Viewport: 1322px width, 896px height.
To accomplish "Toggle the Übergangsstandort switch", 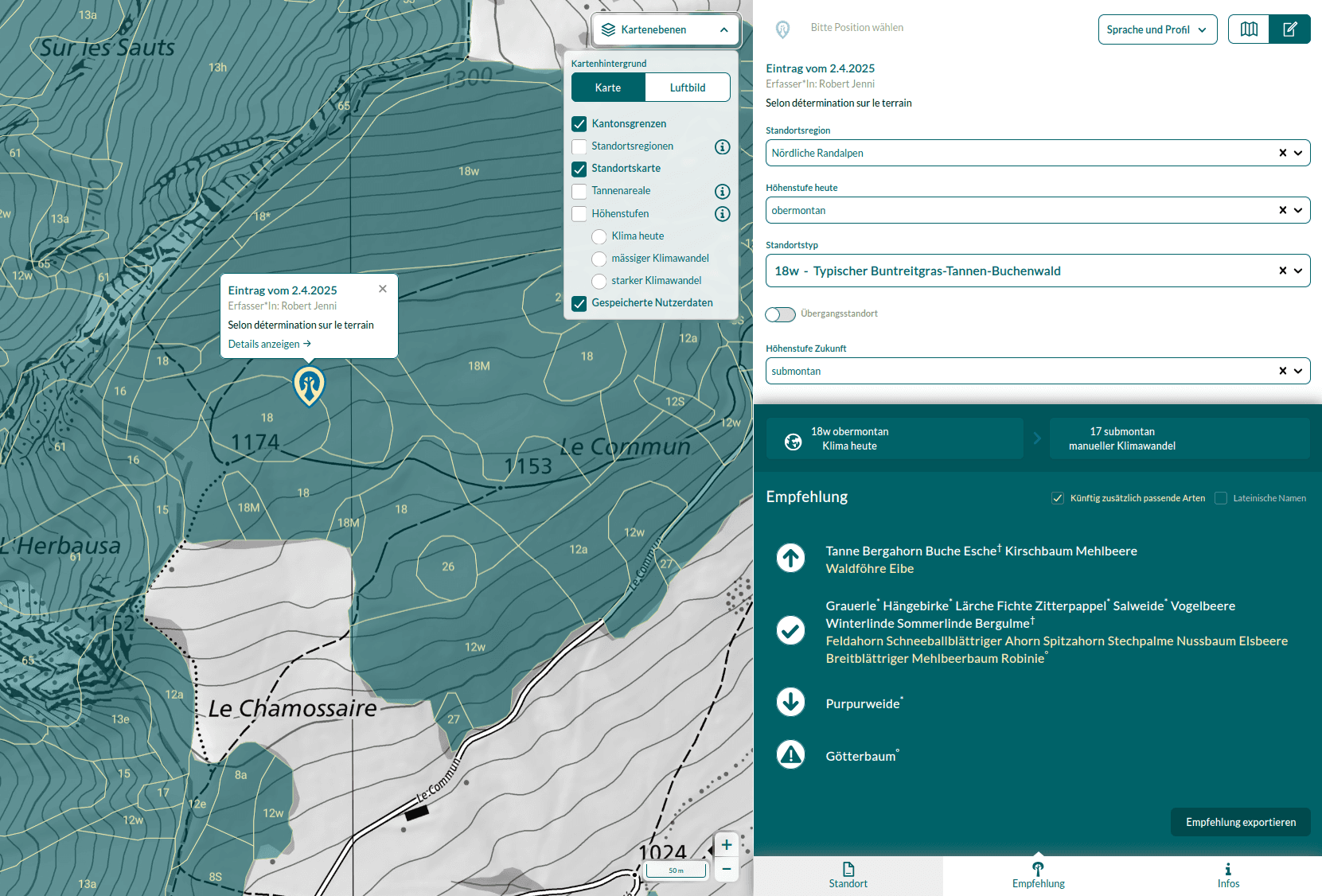I will (x=780, y=314).
